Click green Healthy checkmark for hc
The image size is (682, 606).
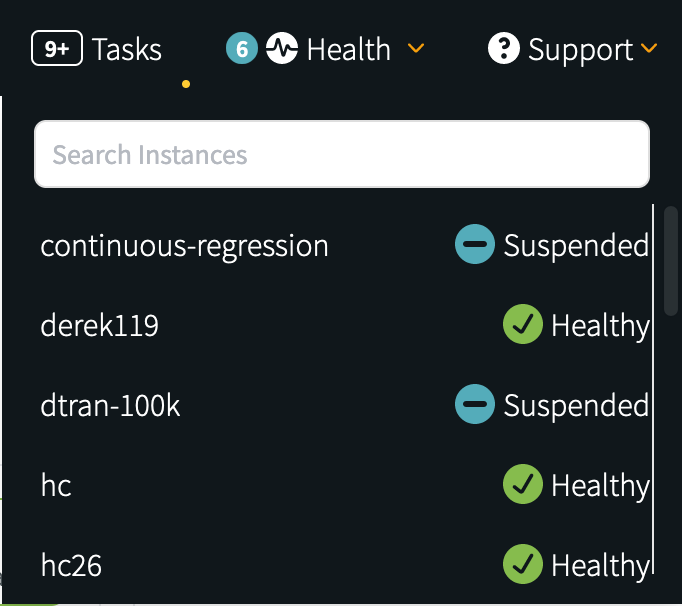523,484
